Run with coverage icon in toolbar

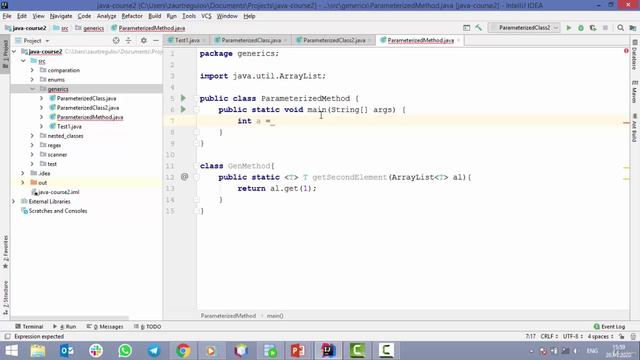(593, 28)
